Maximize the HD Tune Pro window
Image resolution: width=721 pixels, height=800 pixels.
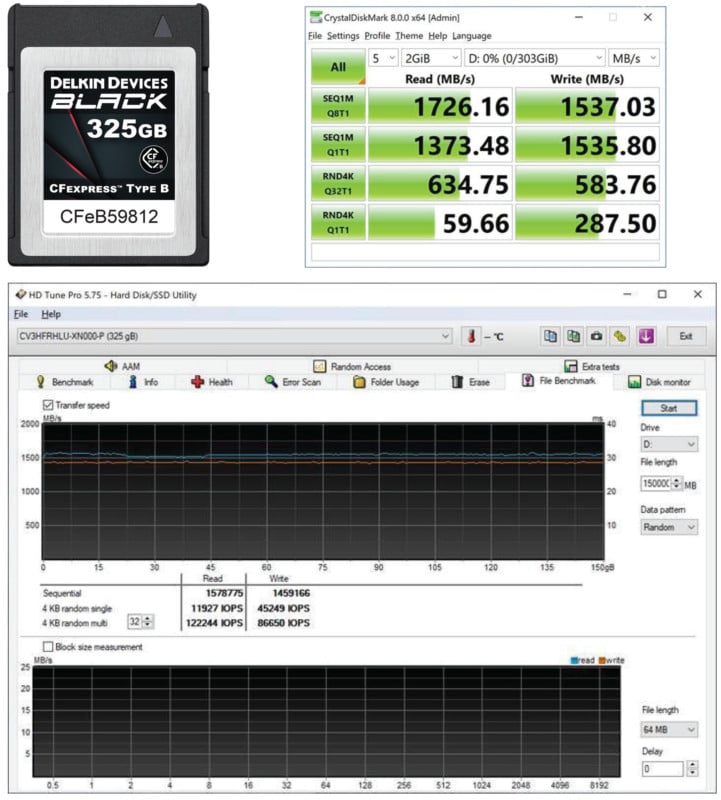tap(662, 294)
